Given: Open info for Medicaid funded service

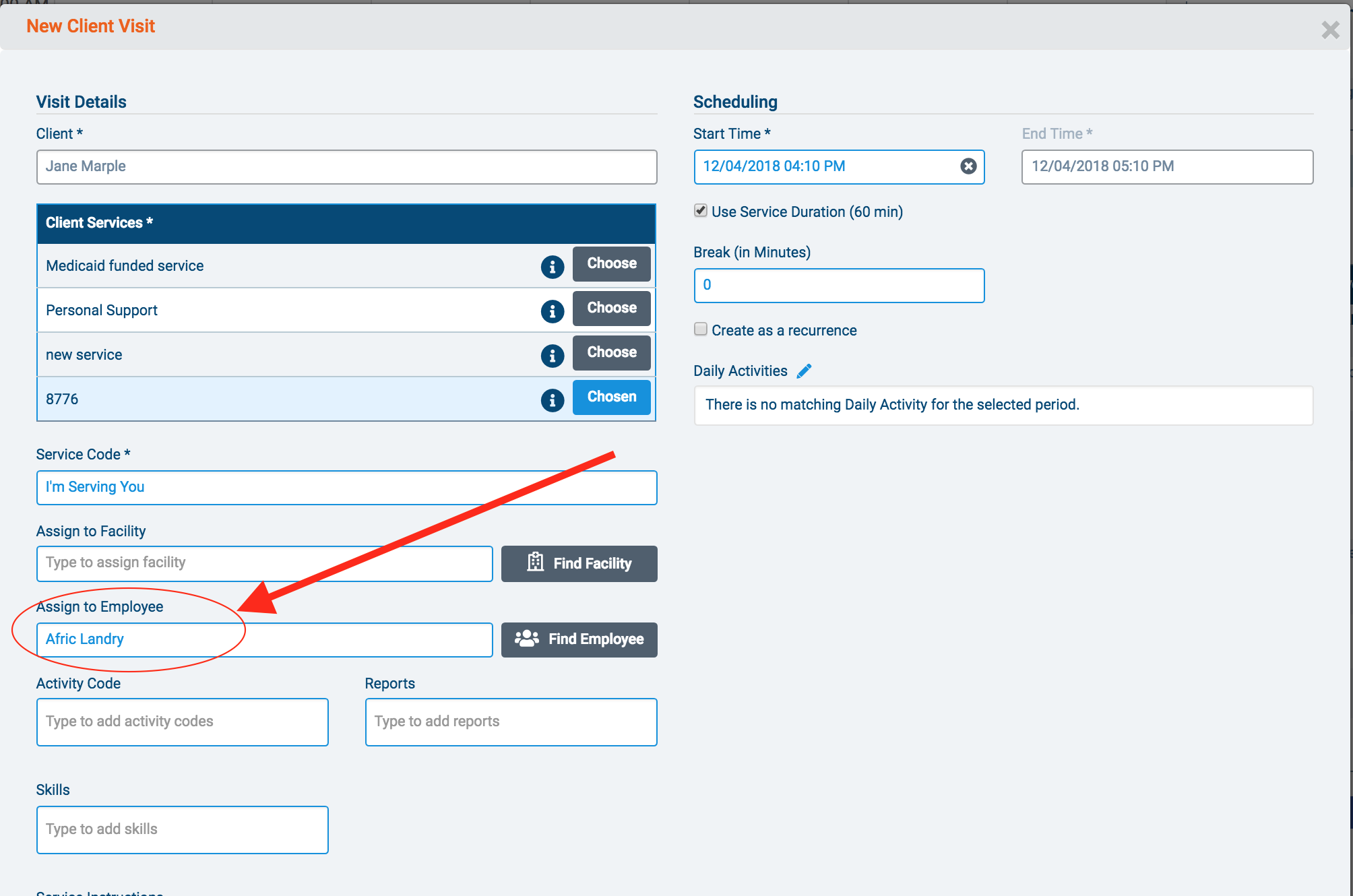Looking at the screenshot, I should coord(553,267).
